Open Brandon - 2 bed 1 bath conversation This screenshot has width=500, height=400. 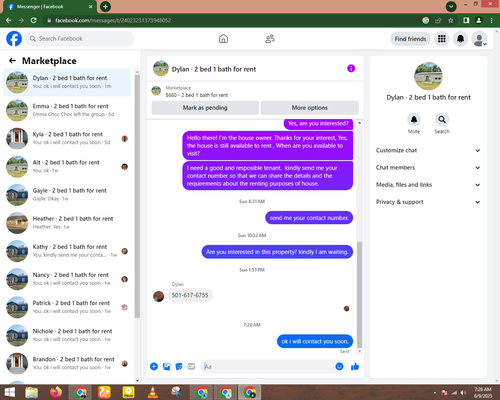pyautogui.click(x=67, y=363)
